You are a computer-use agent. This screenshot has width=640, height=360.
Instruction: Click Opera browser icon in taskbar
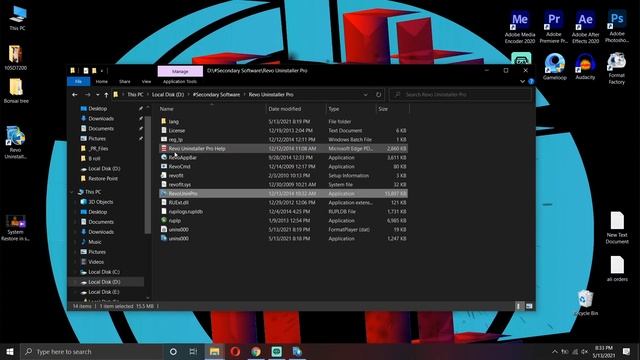(x=235, y=351)
